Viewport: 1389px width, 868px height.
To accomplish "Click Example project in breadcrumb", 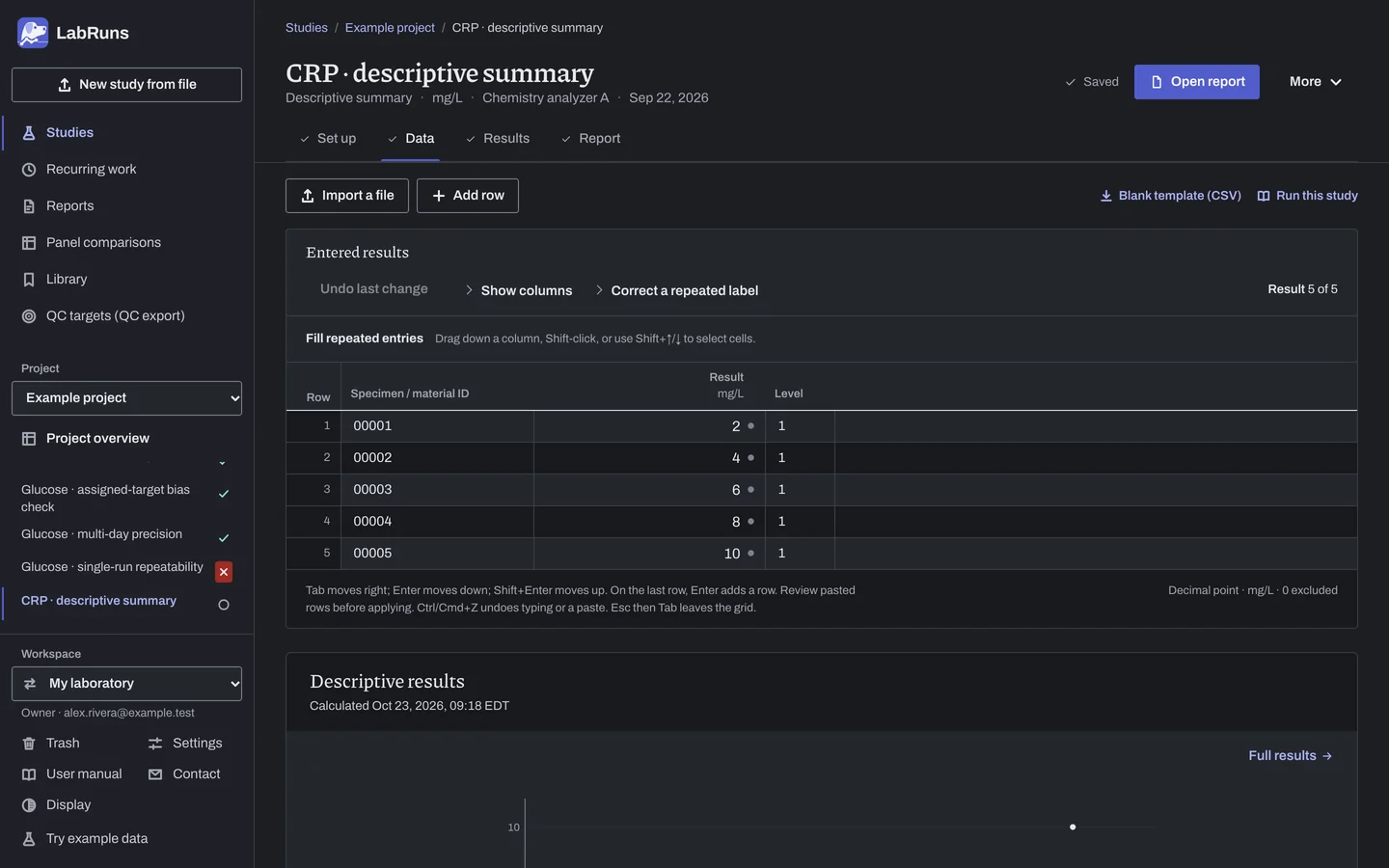I will point(390,28).
